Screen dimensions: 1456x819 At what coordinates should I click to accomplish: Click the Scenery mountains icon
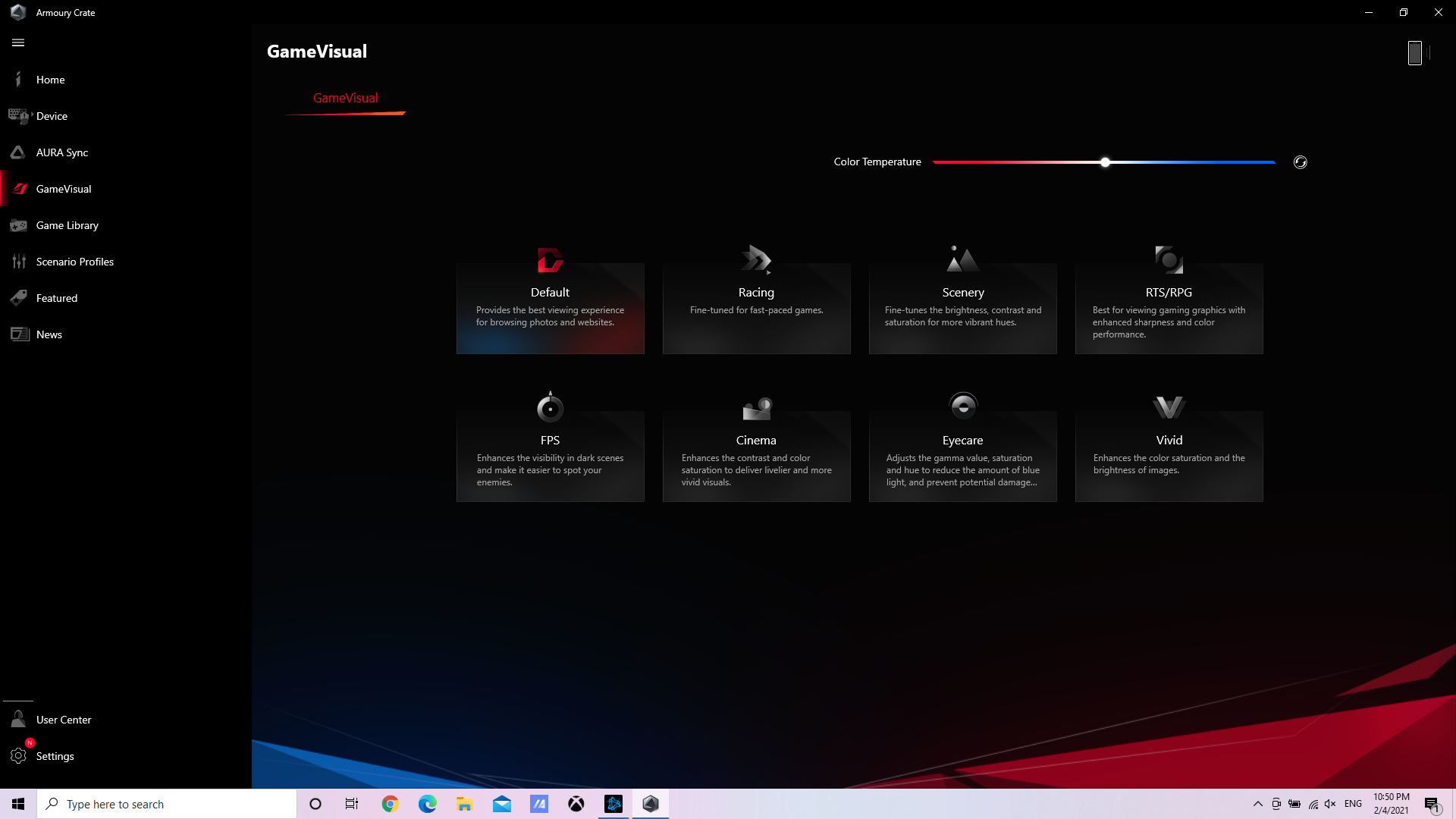tap(962, 259)
